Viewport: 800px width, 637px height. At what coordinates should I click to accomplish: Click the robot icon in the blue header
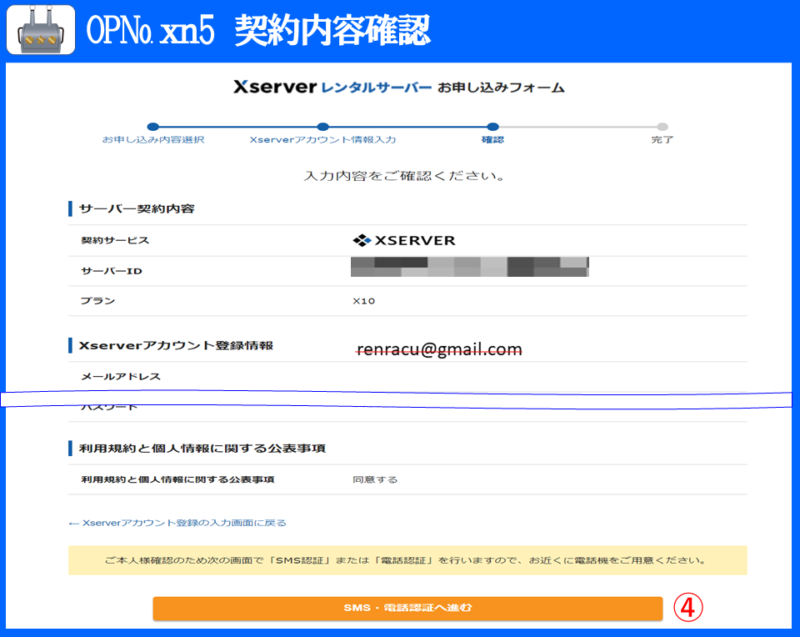41,30
